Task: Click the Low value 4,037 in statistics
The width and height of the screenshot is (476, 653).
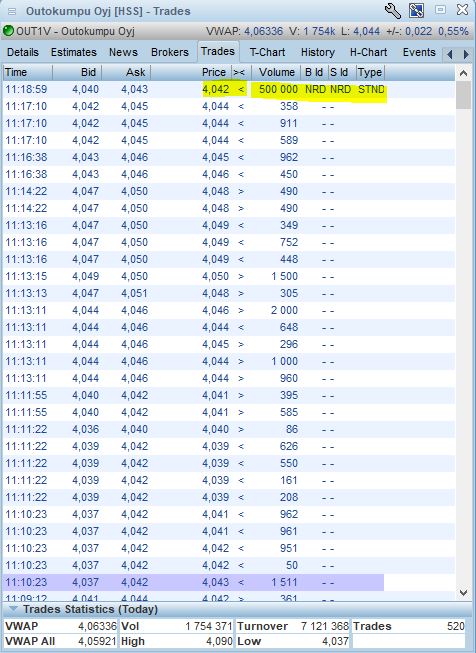Action: 335,641
